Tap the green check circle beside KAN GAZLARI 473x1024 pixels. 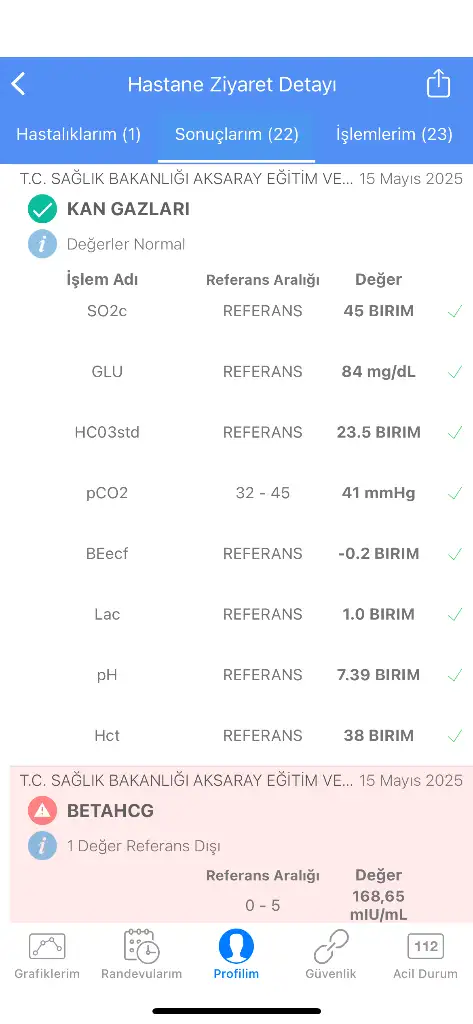(42, 209)
